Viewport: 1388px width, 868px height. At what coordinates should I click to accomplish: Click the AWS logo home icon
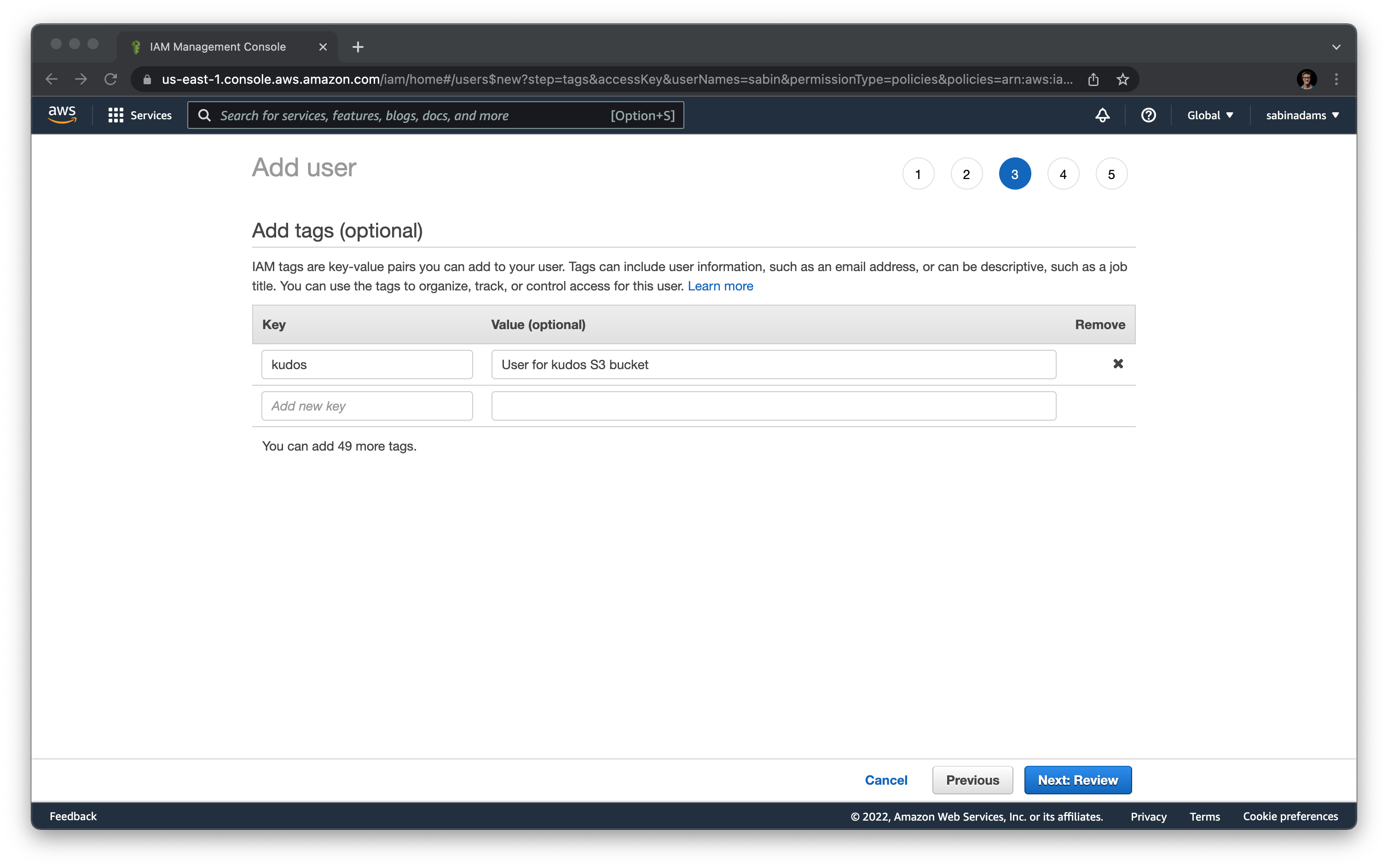(62, 115)
